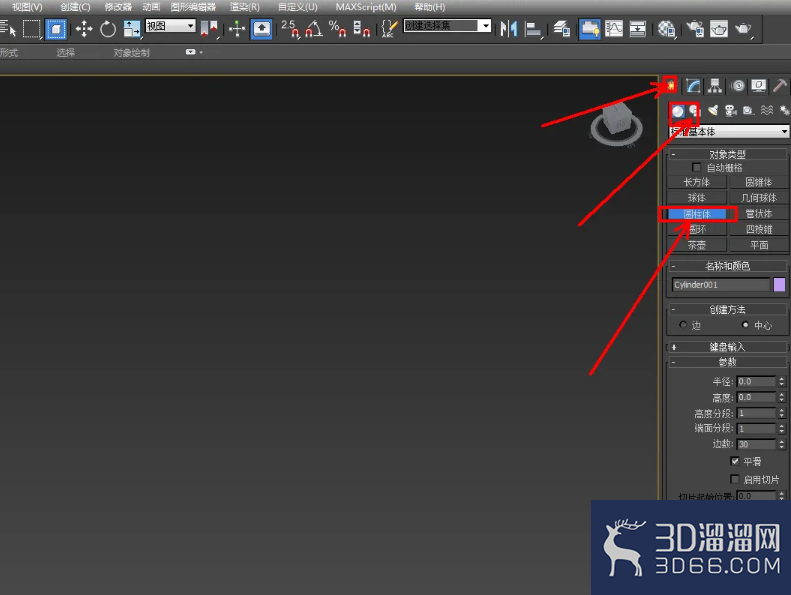Toggle the Window/Crossing selection button
The image size is (791, 595).
[56, 29]
